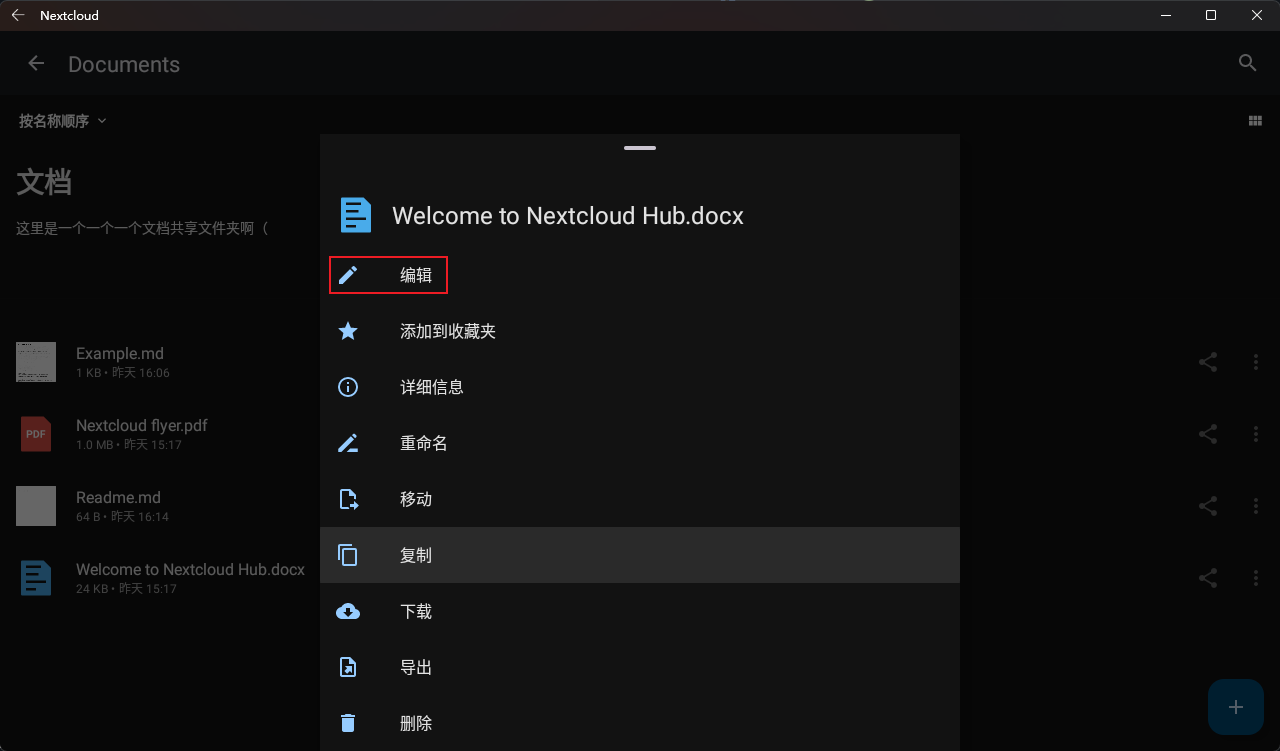Click the cloud download icon beside 下载

tap(348, 611)
